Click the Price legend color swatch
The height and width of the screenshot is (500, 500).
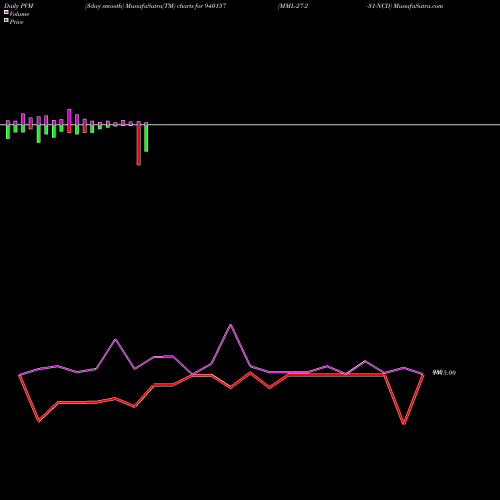pos(6,20)
